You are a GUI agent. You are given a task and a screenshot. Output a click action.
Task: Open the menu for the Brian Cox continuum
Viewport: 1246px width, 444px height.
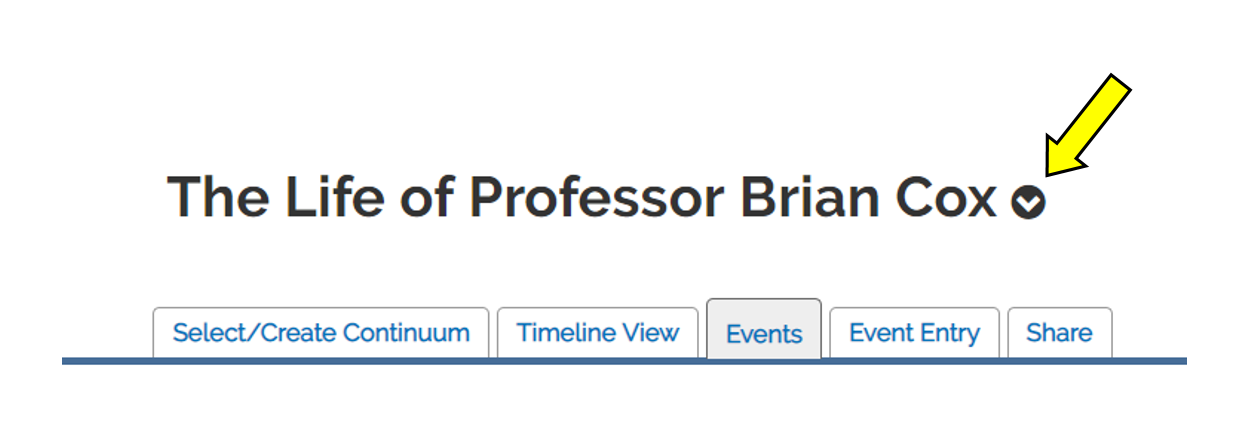pyautogui.click(x=1028, y=203)
